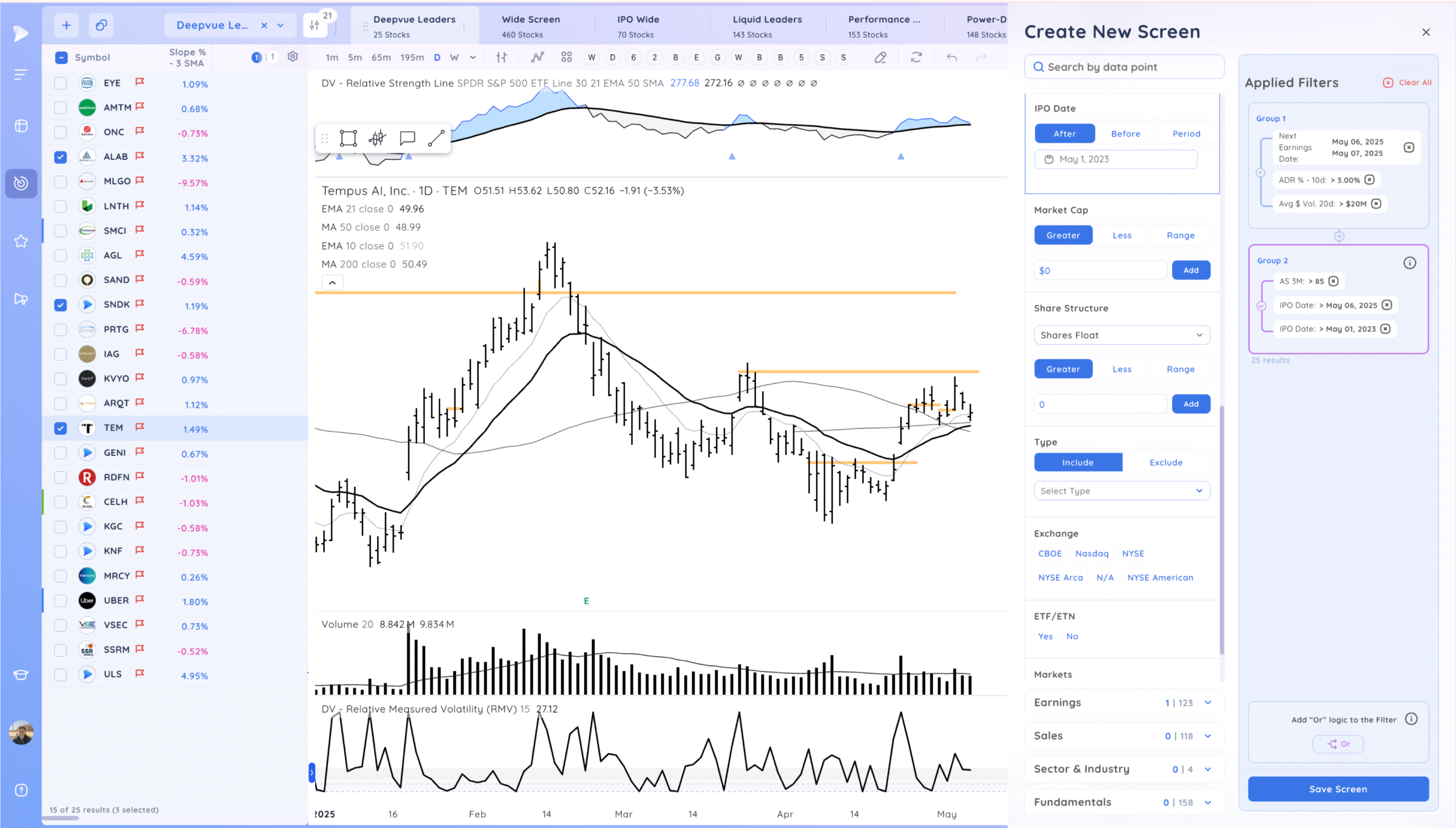Select Before for IPO Date

[1126, 134]
